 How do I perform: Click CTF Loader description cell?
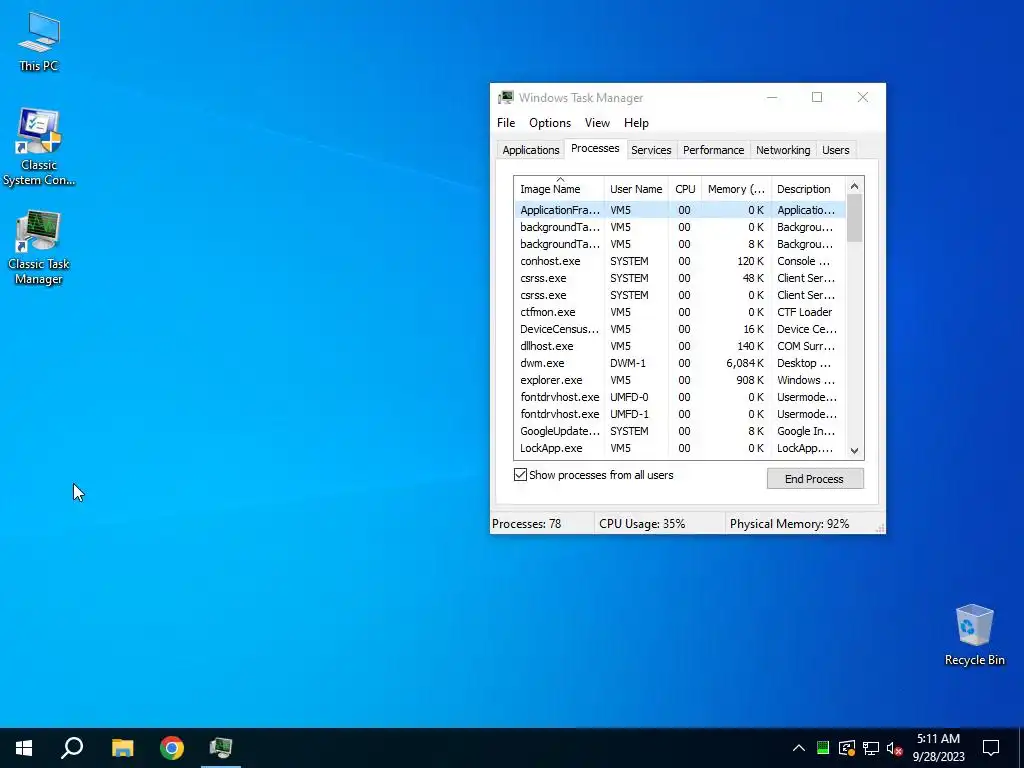click(x=805, y=312)
